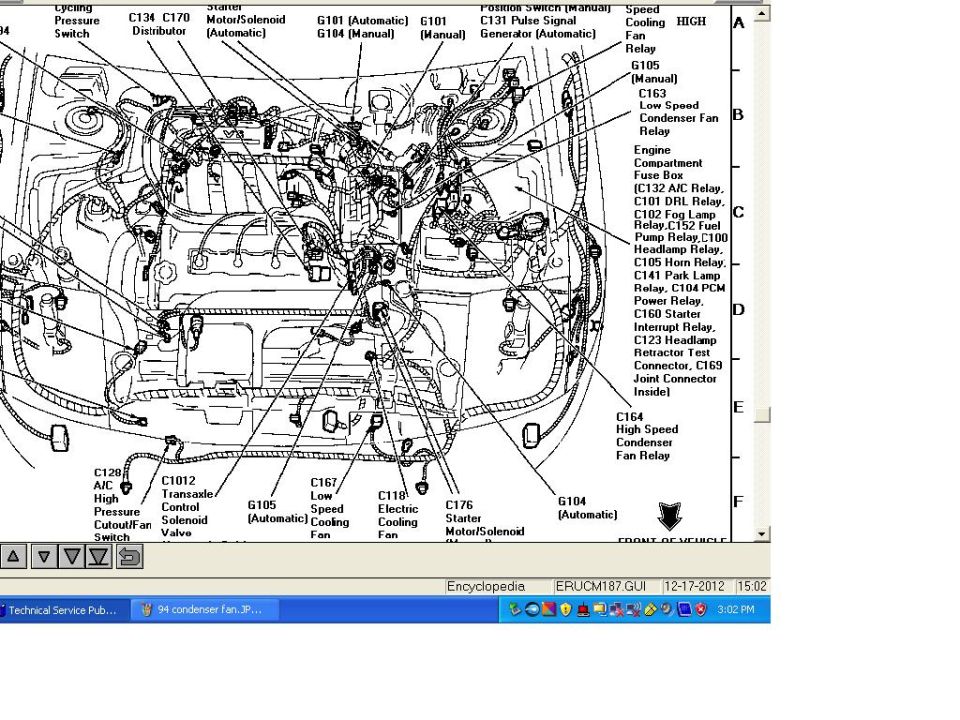Screen dimensions: 960x720
Task: Click the network connection with red X tray icon
Action: [617, 609]
